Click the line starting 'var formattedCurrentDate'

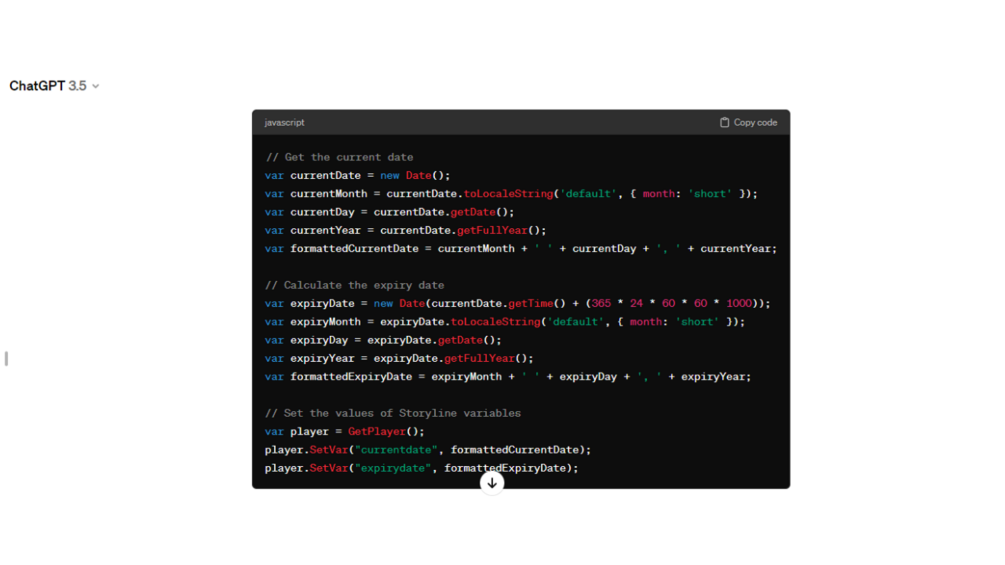(520, 249)
